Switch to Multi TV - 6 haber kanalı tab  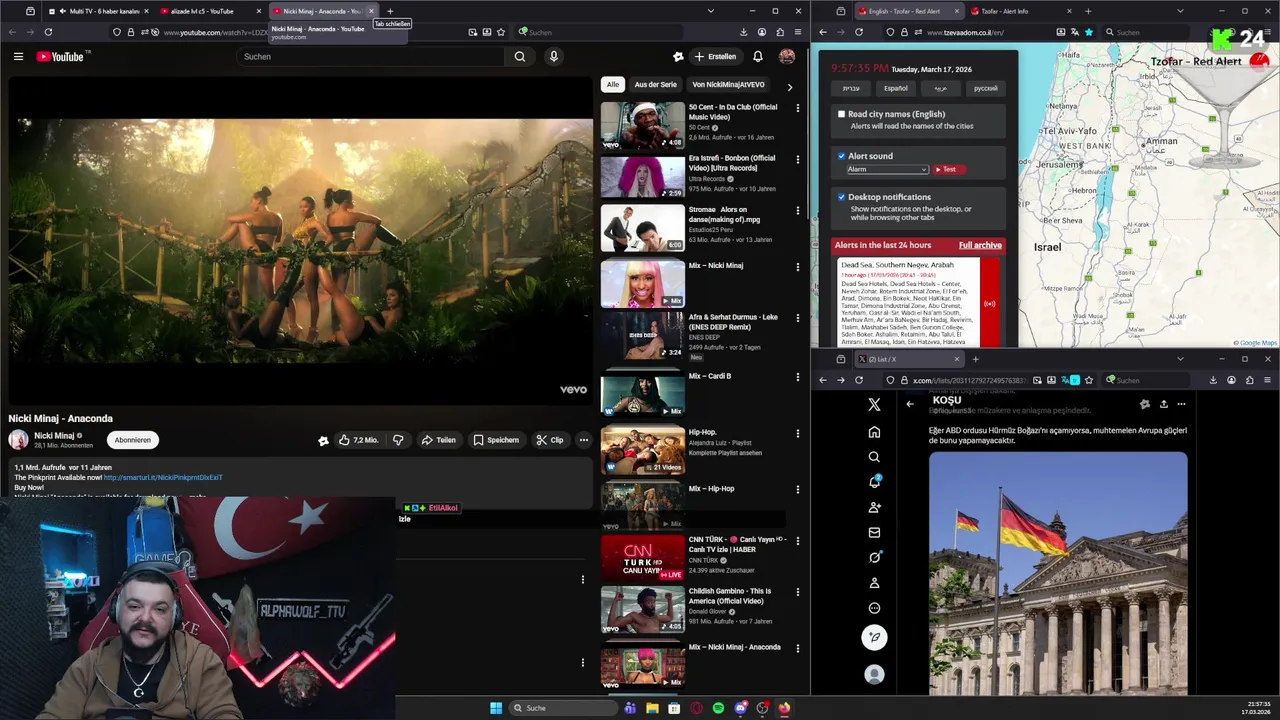(x=98, y=11)
